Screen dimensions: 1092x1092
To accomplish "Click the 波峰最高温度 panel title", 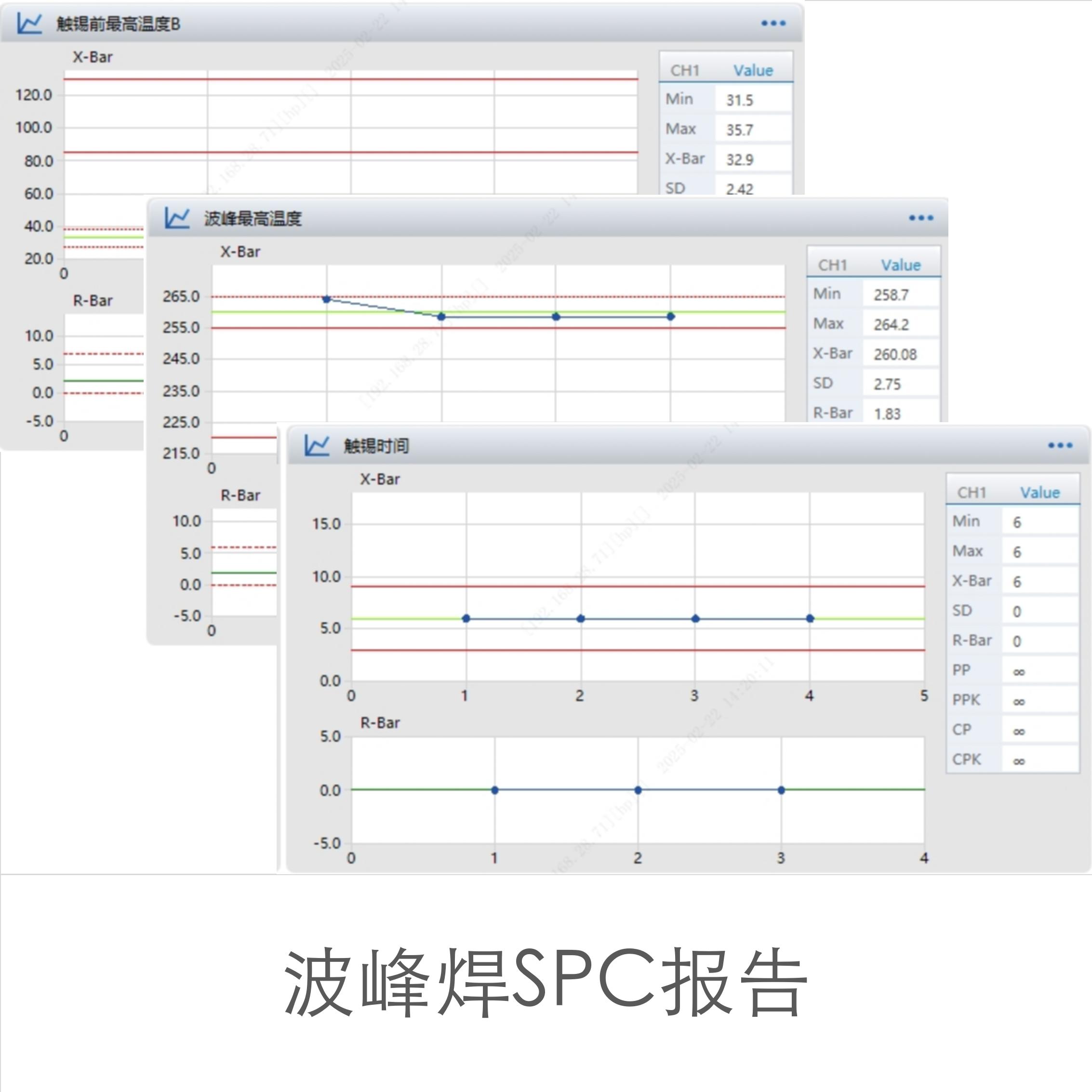I will (253, 219).
